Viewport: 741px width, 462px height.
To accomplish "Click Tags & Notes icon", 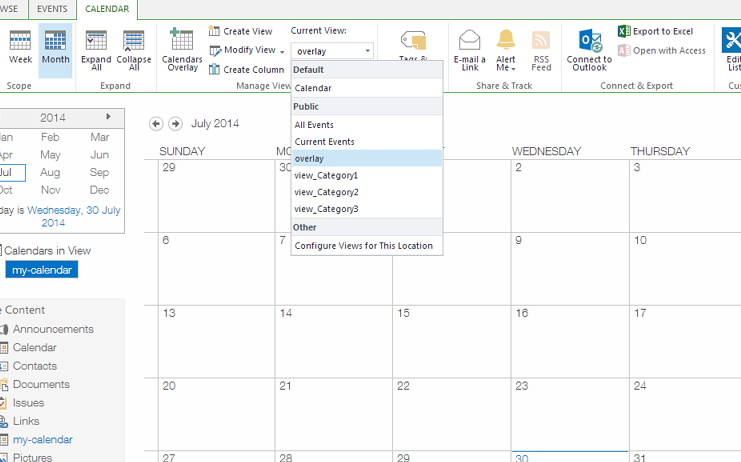I will [x=413, y=43].
